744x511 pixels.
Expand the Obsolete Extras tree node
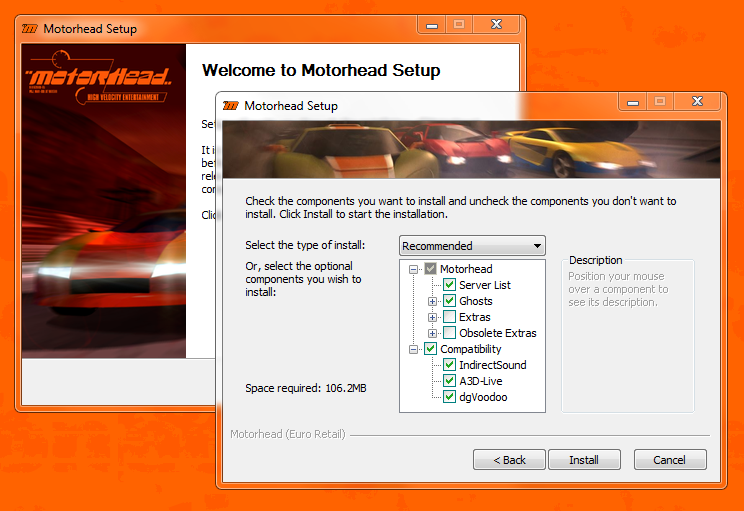[433, 333]
